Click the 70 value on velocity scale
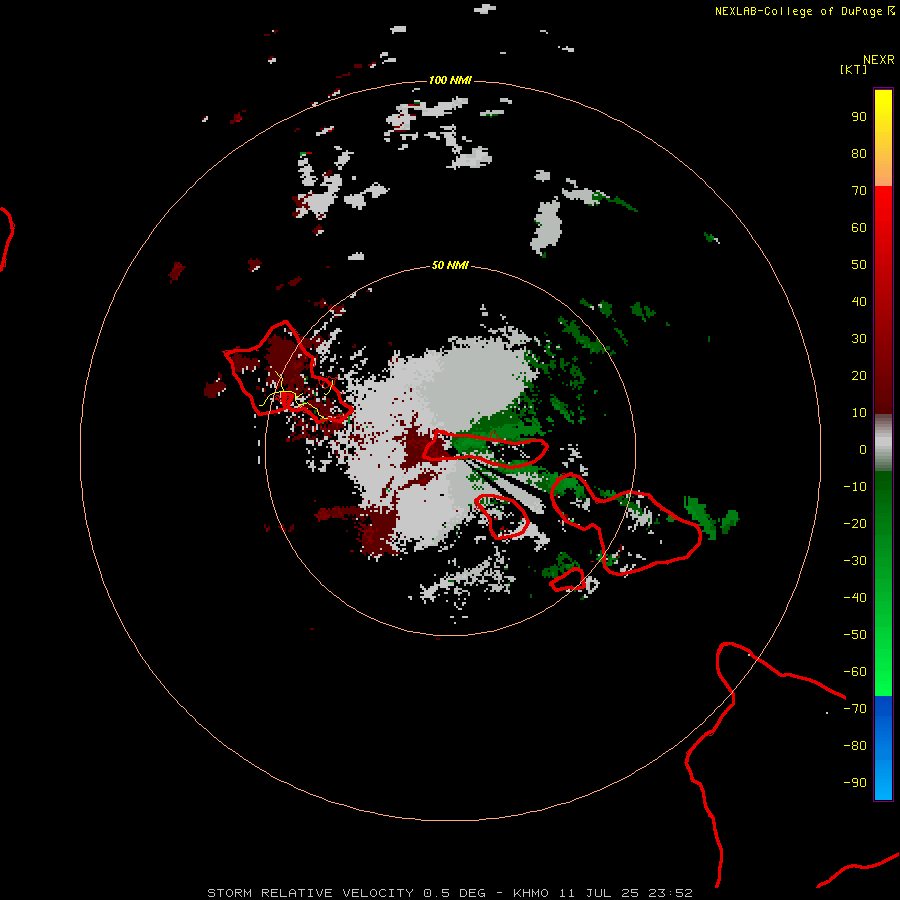This screenshot has height=900, width=900. pyautogui.click(x=859, y=191)
